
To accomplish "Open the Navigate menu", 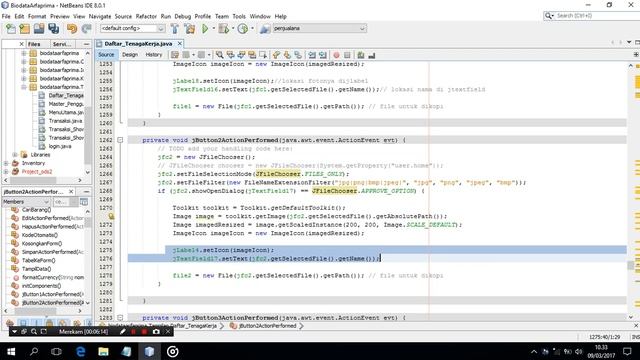I will coord(100,16).
